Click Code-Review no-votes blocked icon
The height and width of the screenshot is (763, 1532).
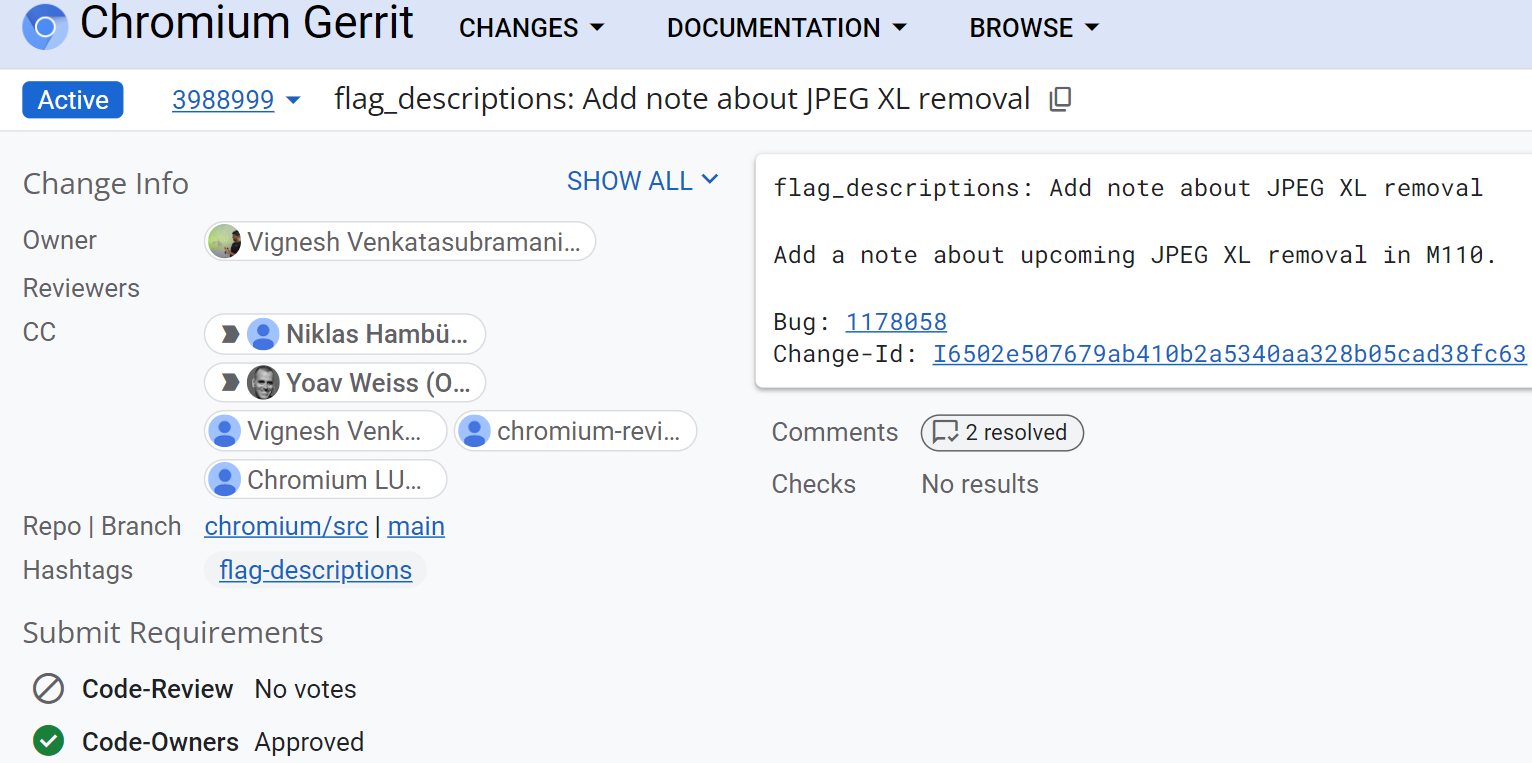(x=48, y=689)
